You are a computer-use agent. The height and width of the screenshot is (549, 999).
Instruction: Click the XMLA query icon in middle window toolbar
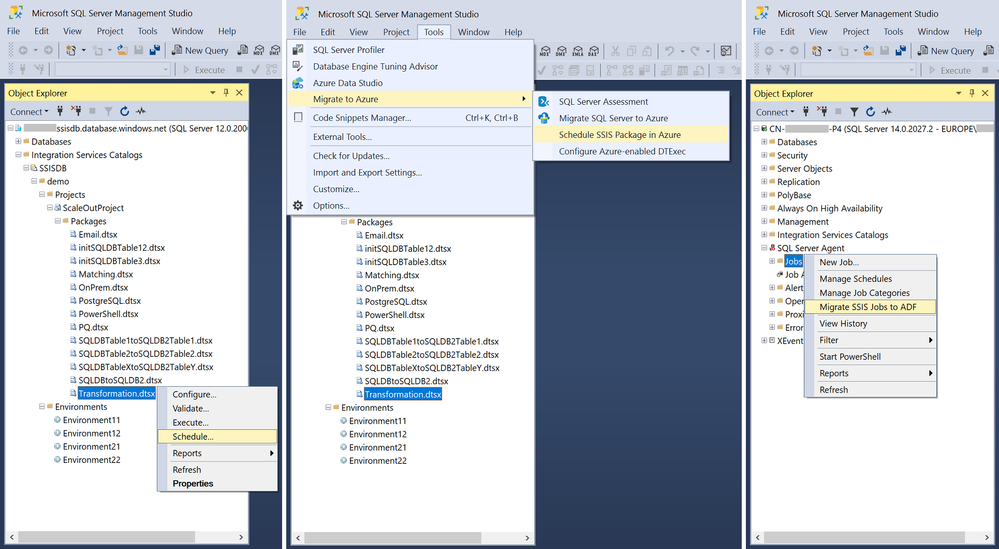tap(577, 52)
